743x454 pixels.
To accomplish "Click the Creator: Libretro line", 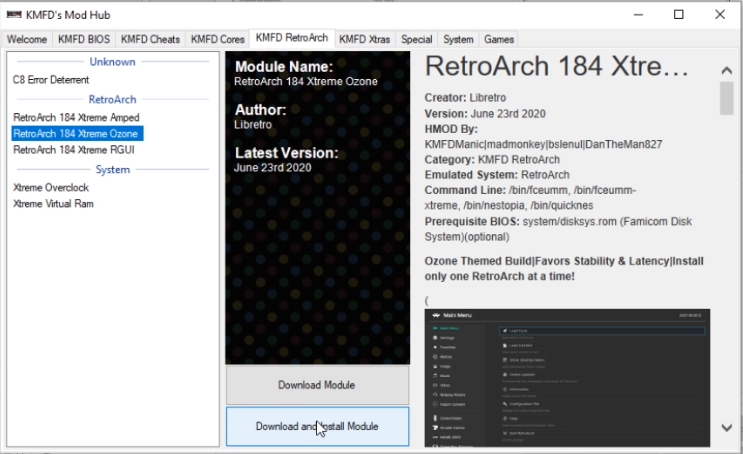I will point(465,98).
